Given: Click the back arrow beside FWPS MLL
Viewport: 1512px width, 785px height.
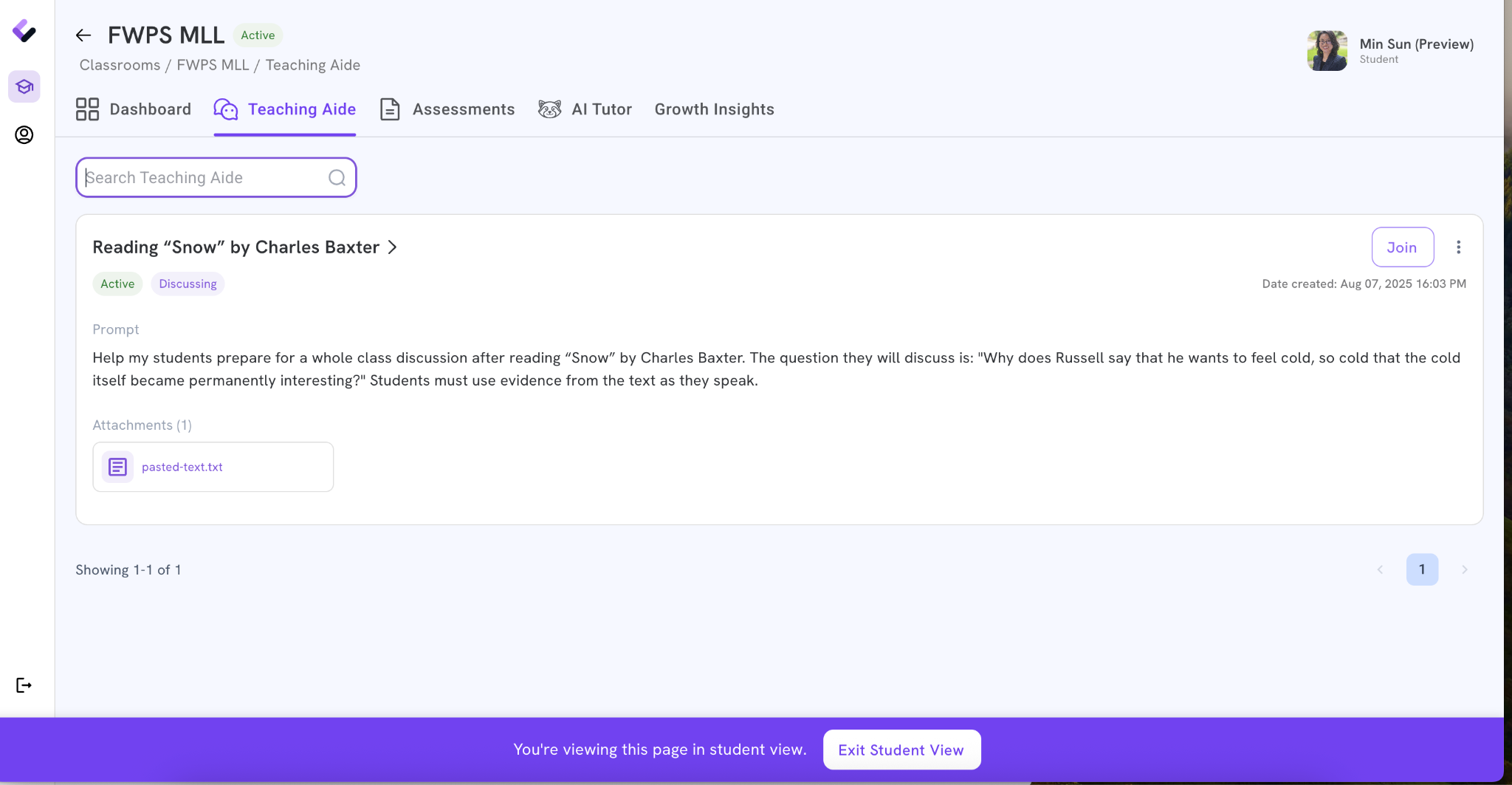Looking at the screenshot, I should pos(83,35).
